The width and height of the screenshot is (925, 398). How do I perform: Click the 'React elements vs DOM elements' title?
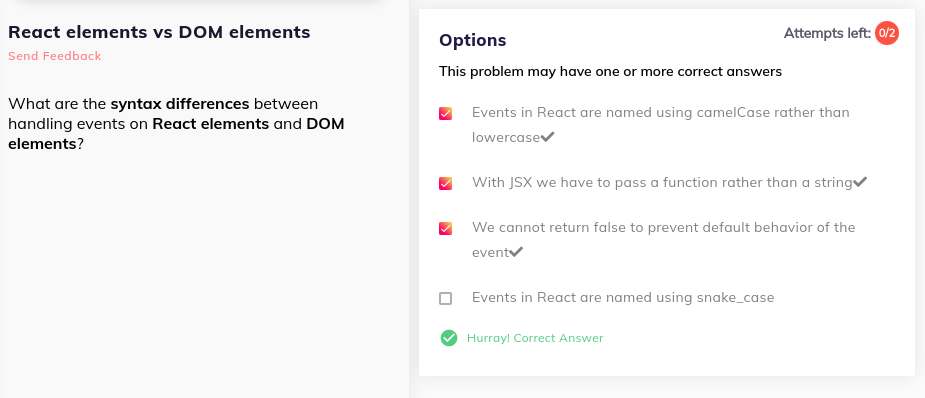click(159, 32)
